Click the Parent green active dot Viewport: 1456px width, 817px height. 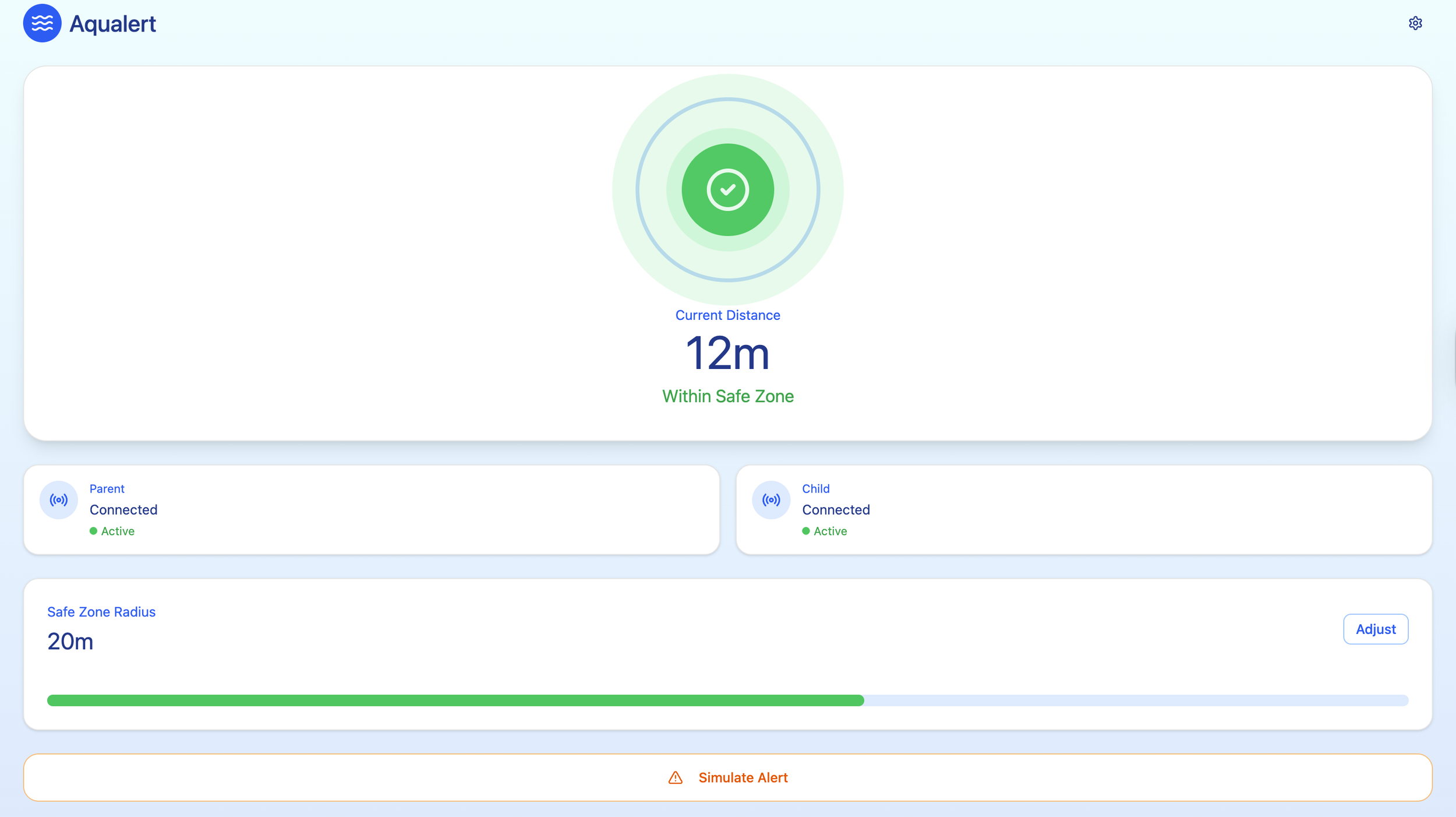pos(93,531)
